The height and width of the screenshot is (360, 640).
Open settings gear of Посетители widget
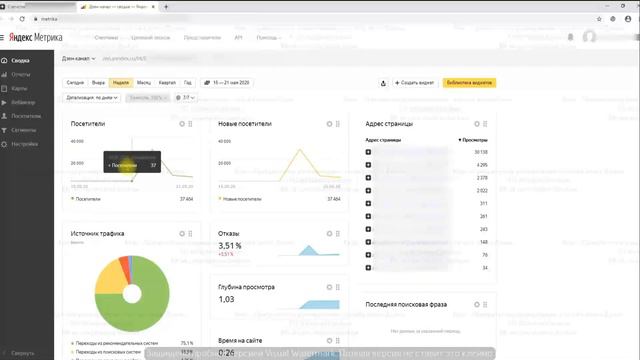(x=182, y=124)
